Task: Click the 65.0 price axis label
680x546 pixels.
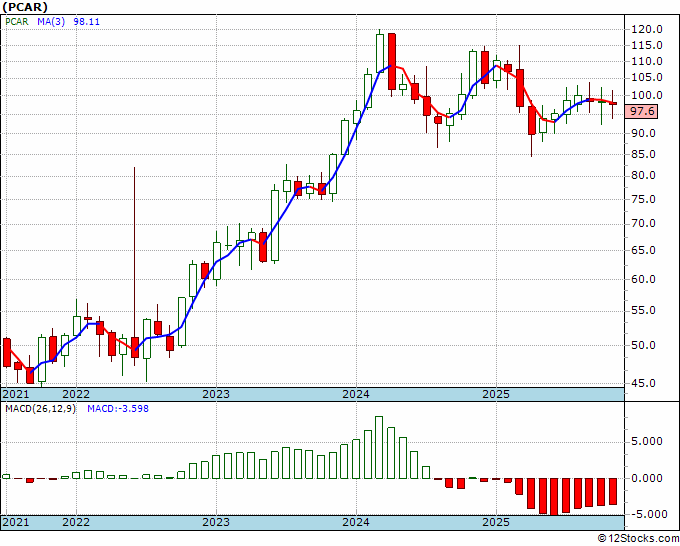Action: [644, 250]
